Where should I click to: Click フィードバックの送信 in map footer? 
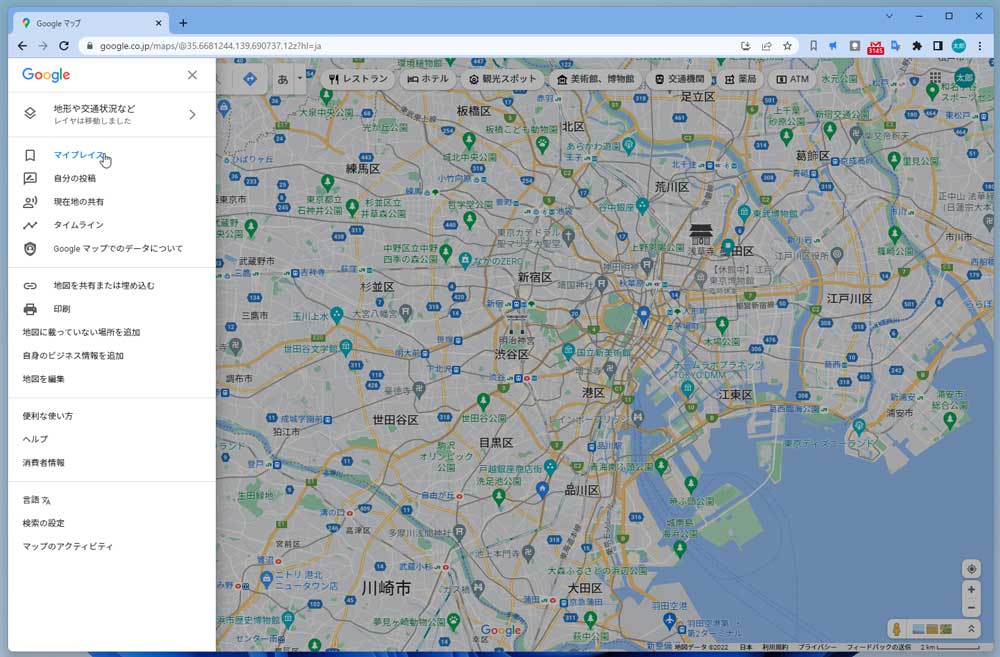(x=879, y=647)
